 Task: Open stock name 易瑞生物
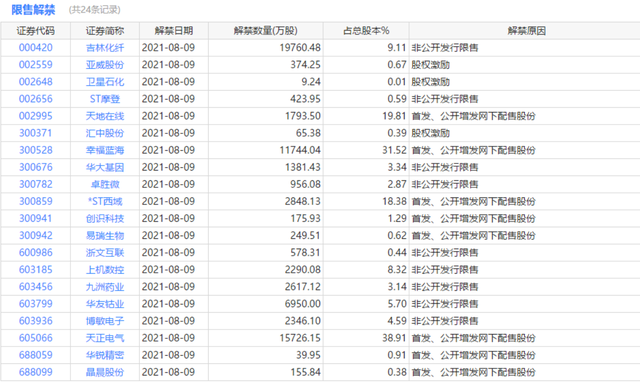click(x=105, y=236)
